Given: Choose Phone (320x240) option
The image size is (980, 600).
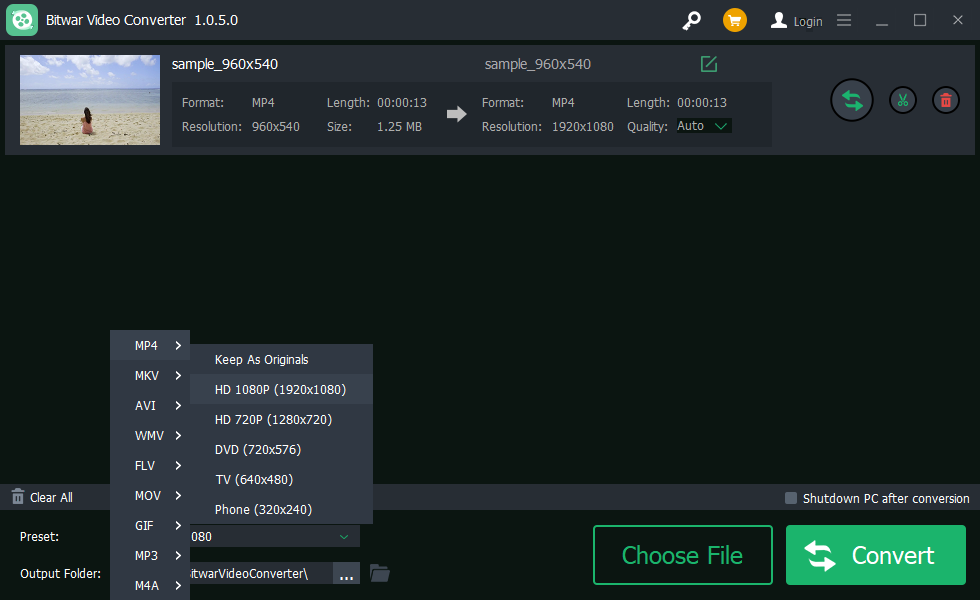Looking at the screenshot, I should click(x=281, y=509).
